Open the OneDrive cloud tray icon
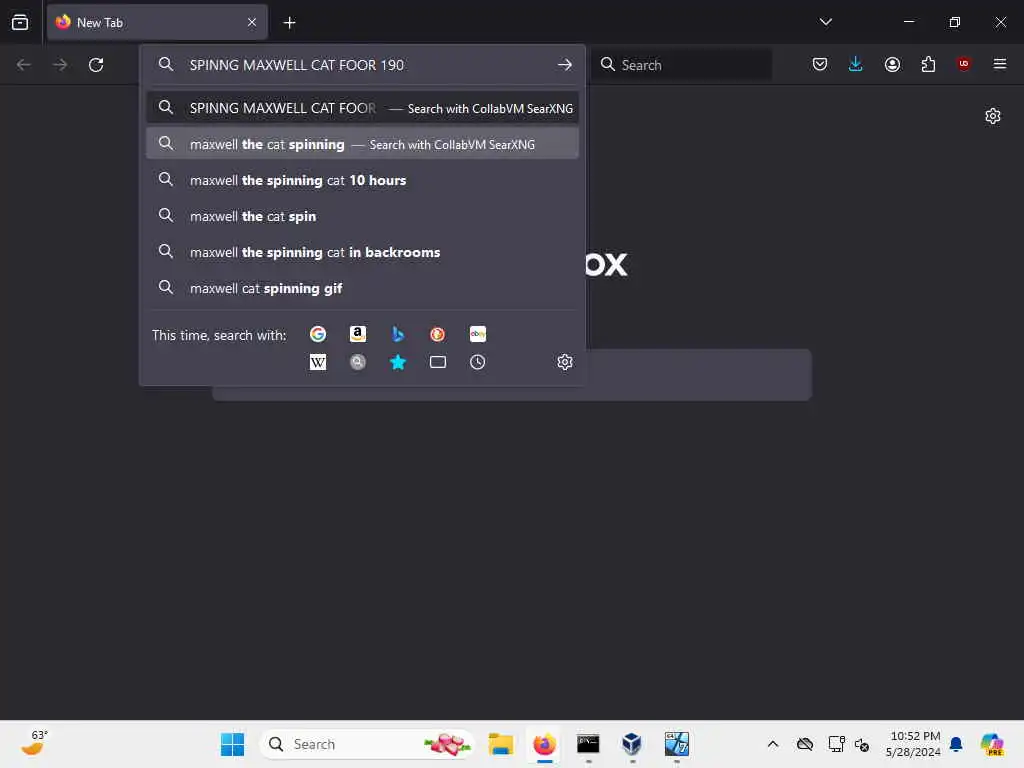The image size is (1024, 768). (x=805, y=744)
